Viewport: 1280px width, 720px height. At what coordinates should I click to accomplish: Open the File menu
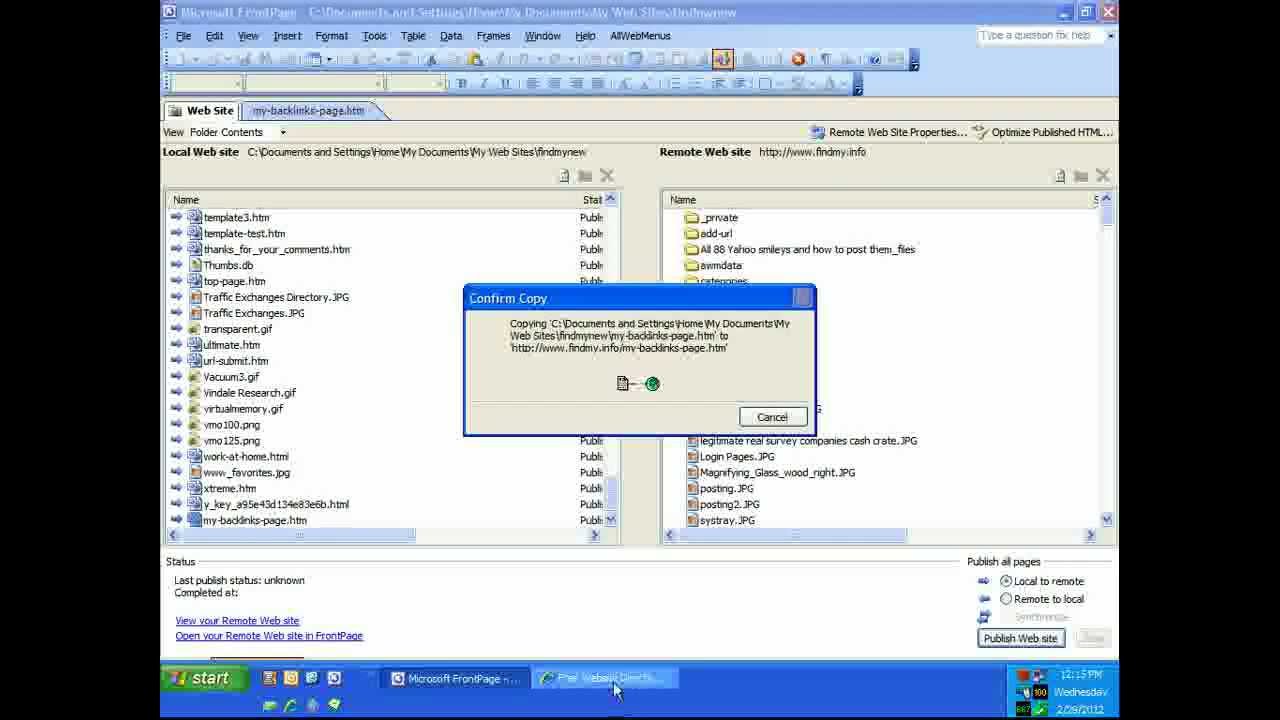(x=184, y=36)
